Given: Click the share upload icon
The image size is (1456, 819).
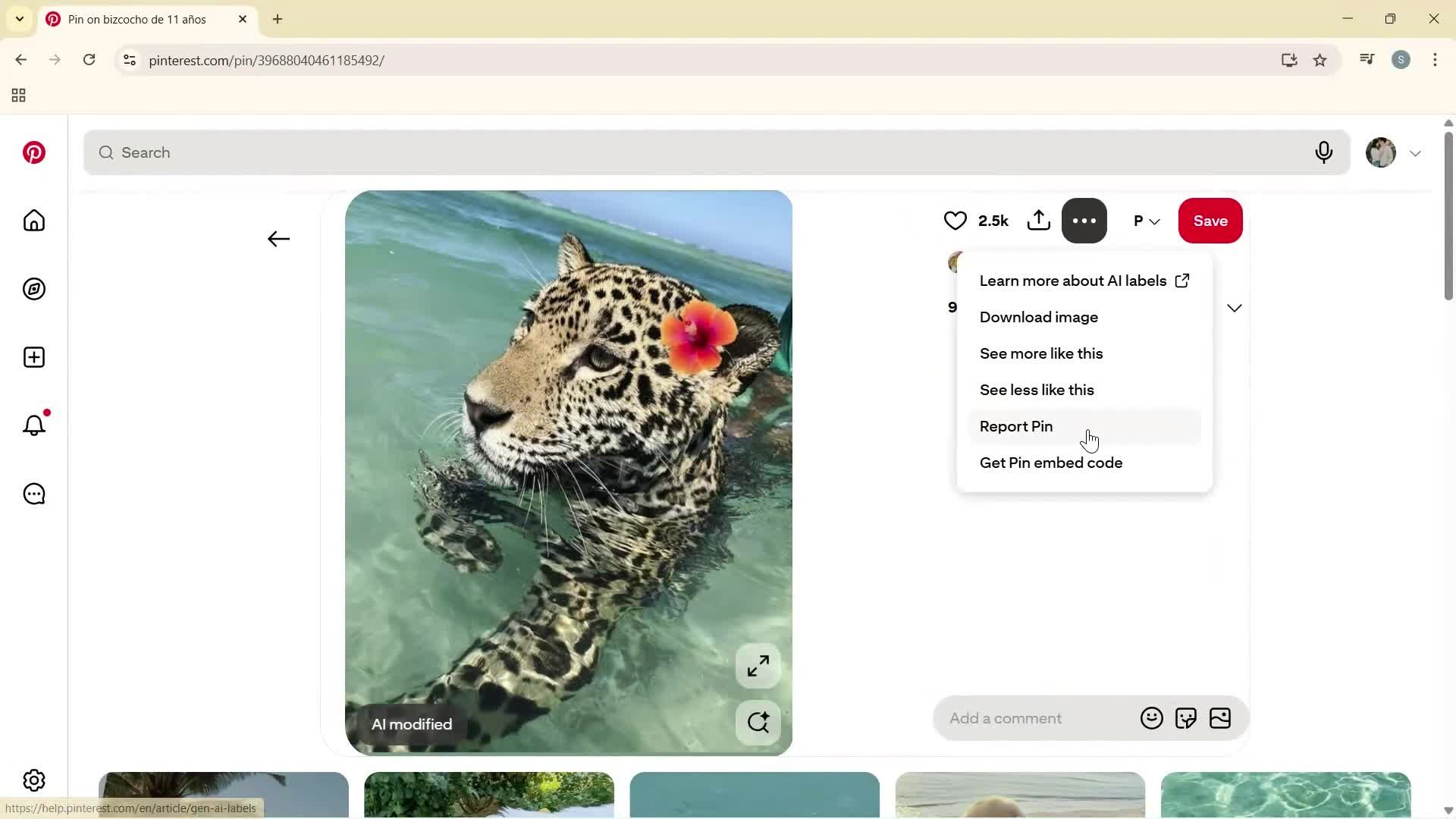Looking at the screenshot, I should pos(1038,221).
